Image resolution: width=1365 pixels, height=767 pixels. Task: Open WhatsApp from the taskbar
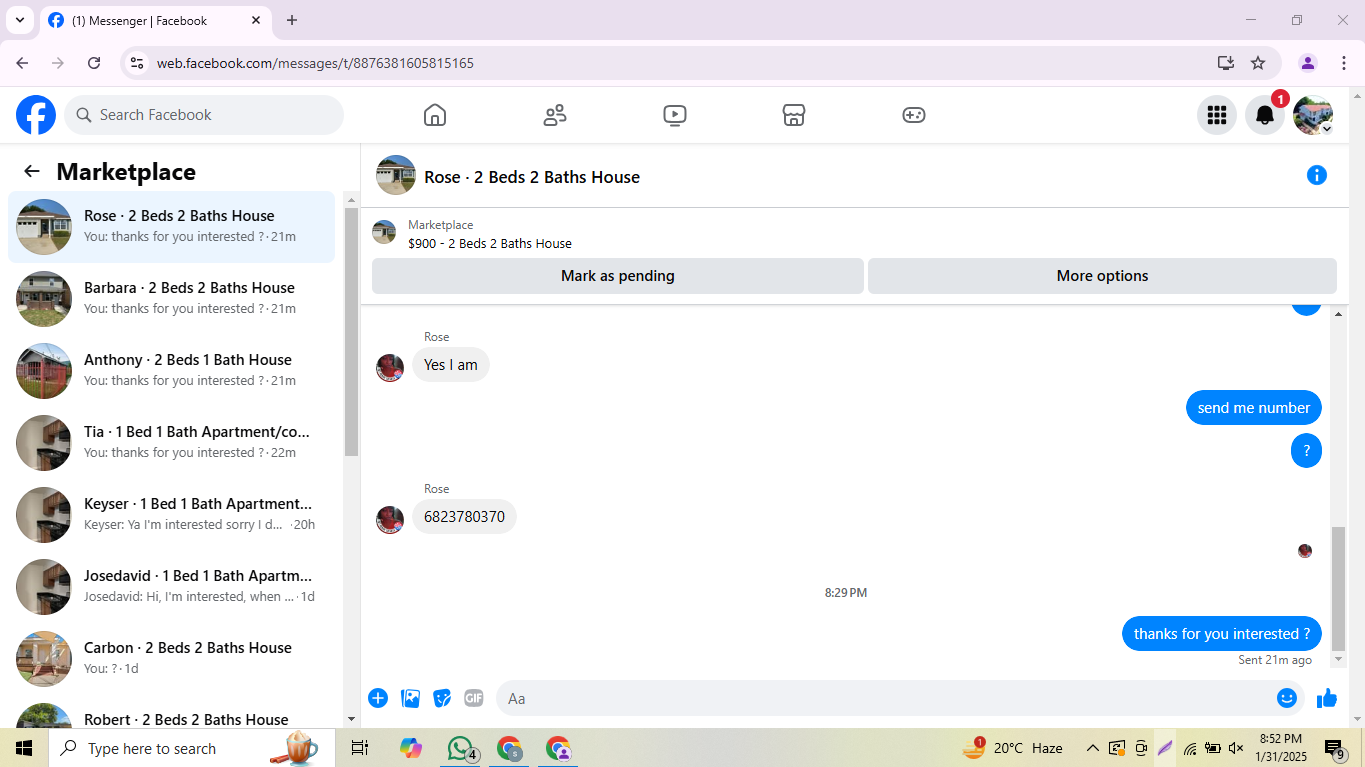[x=460, y=748]
